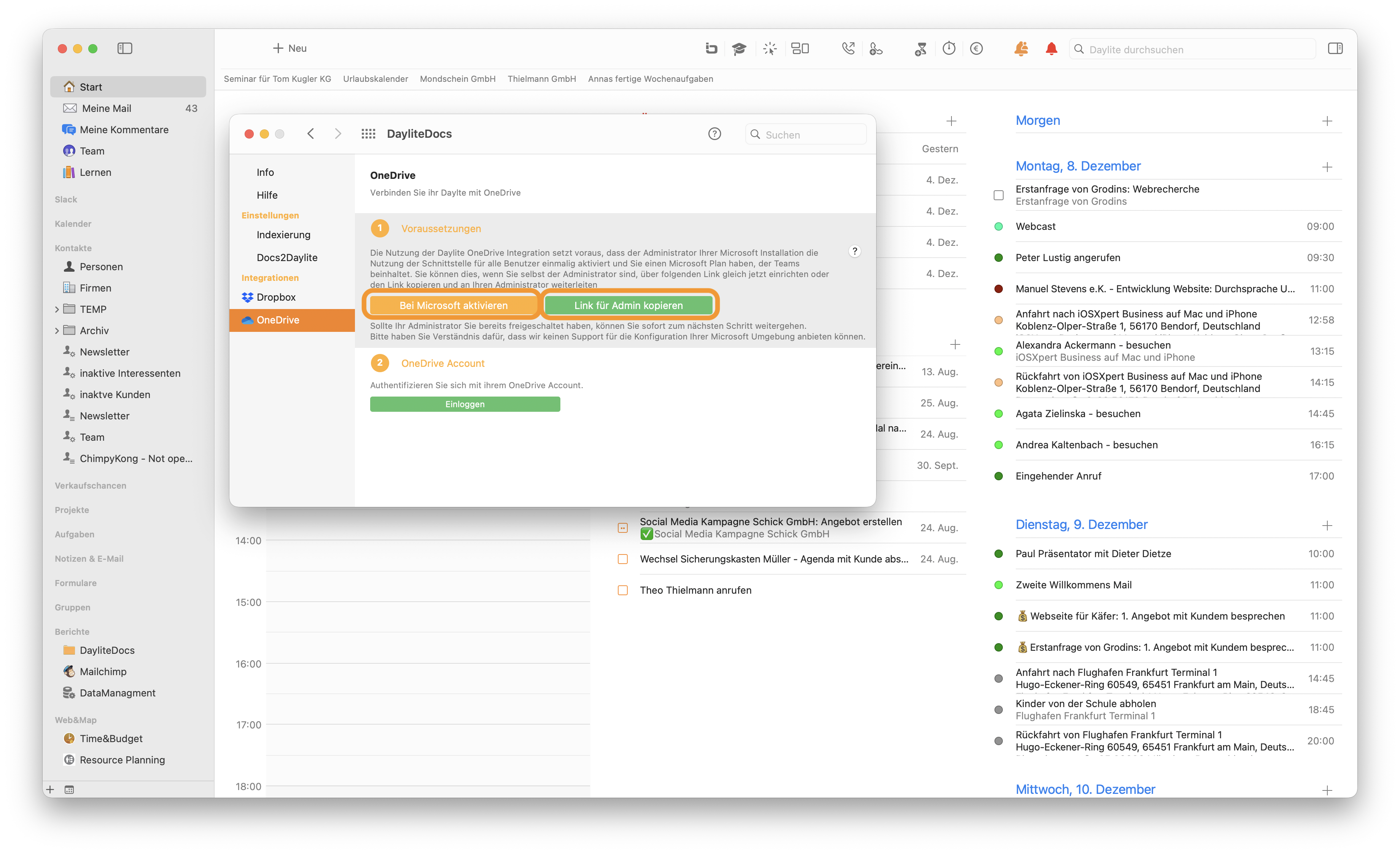Image resolution: width=1400 pixels, height=854 pixels.
Task: Go back in the DayliteDocs window
Action: pos(310,134)
